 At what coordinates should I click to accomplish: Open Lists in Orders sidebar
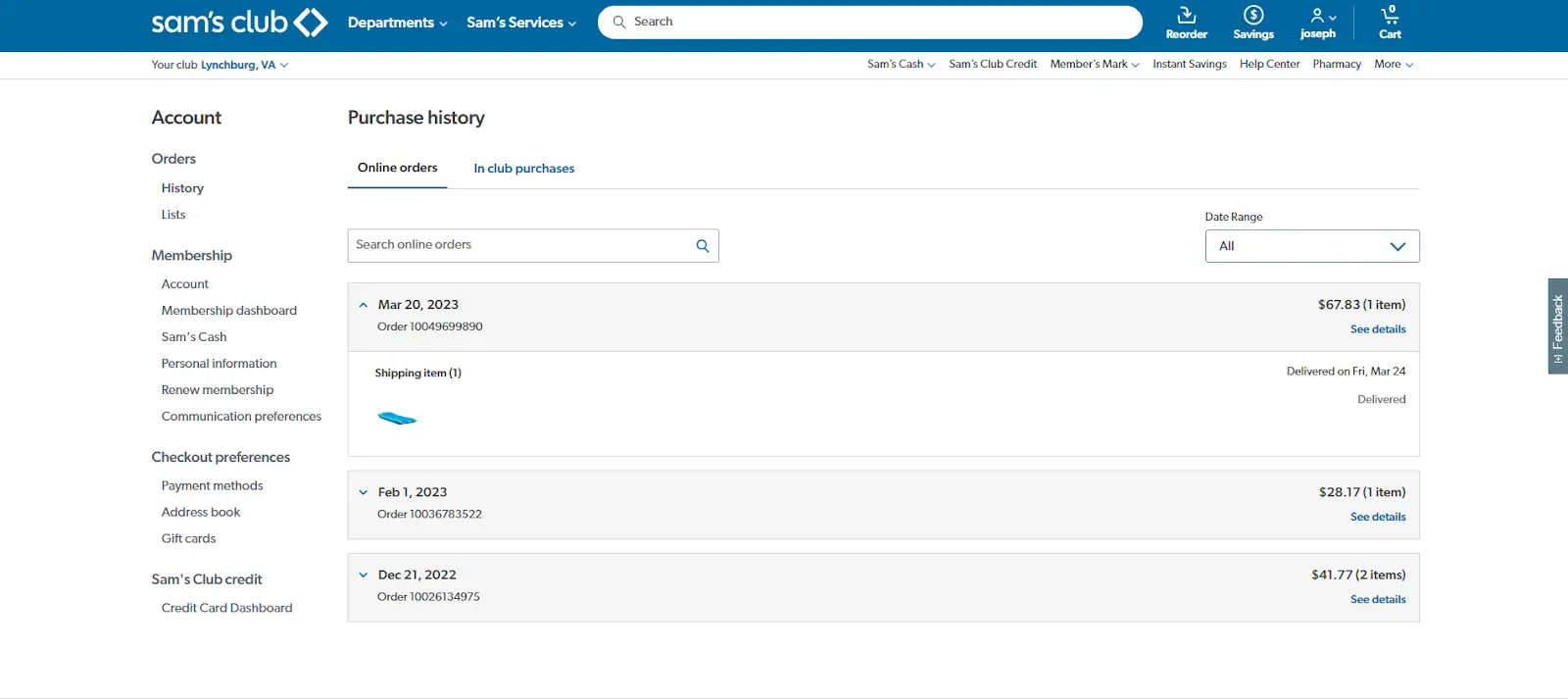pos(173,215)
